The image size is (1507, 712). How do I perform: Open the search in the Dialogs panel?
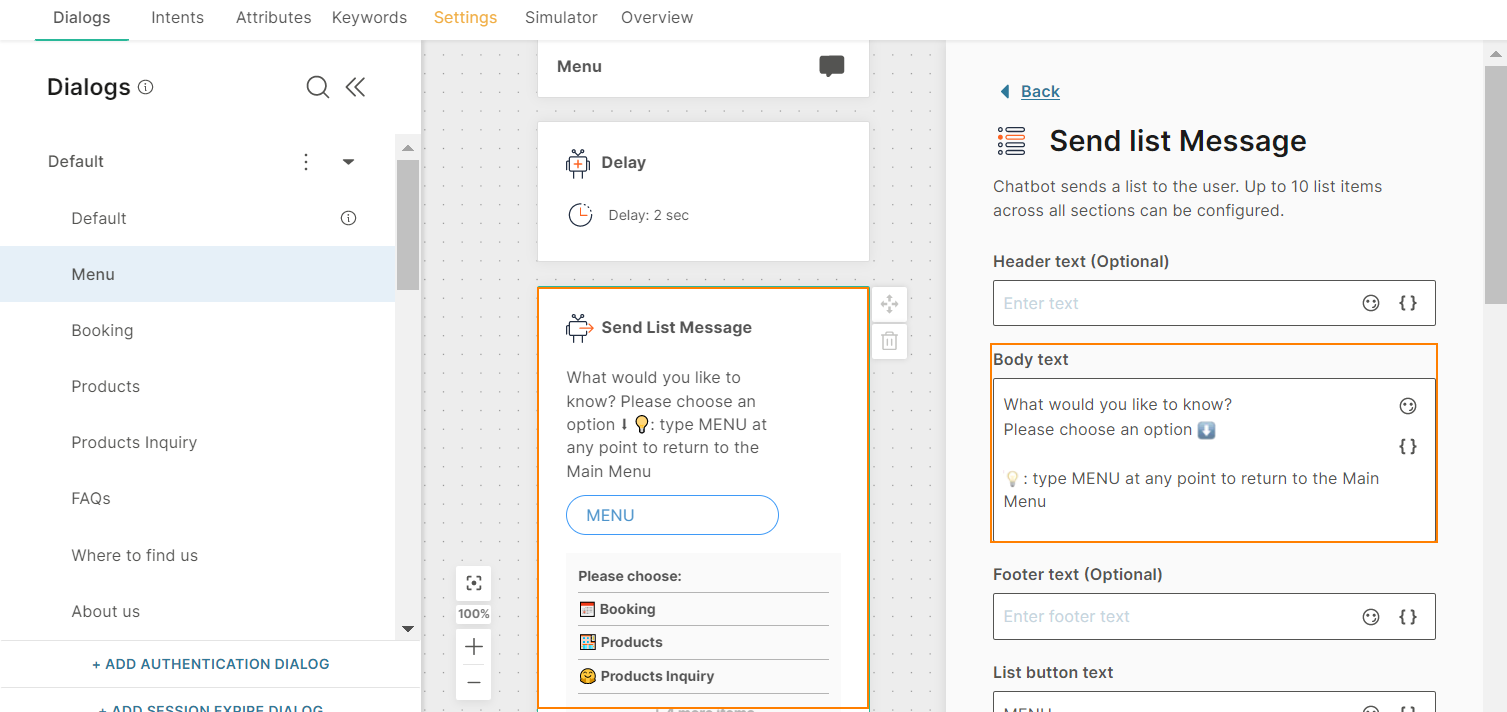[317, 87]
